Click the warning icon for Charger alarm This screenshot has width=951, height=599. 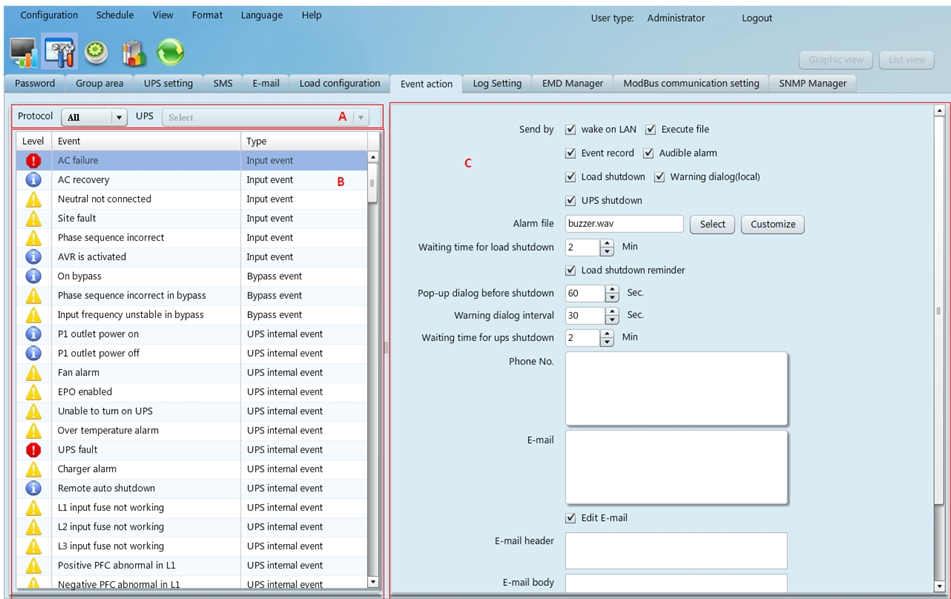click(x=33, y=469)
